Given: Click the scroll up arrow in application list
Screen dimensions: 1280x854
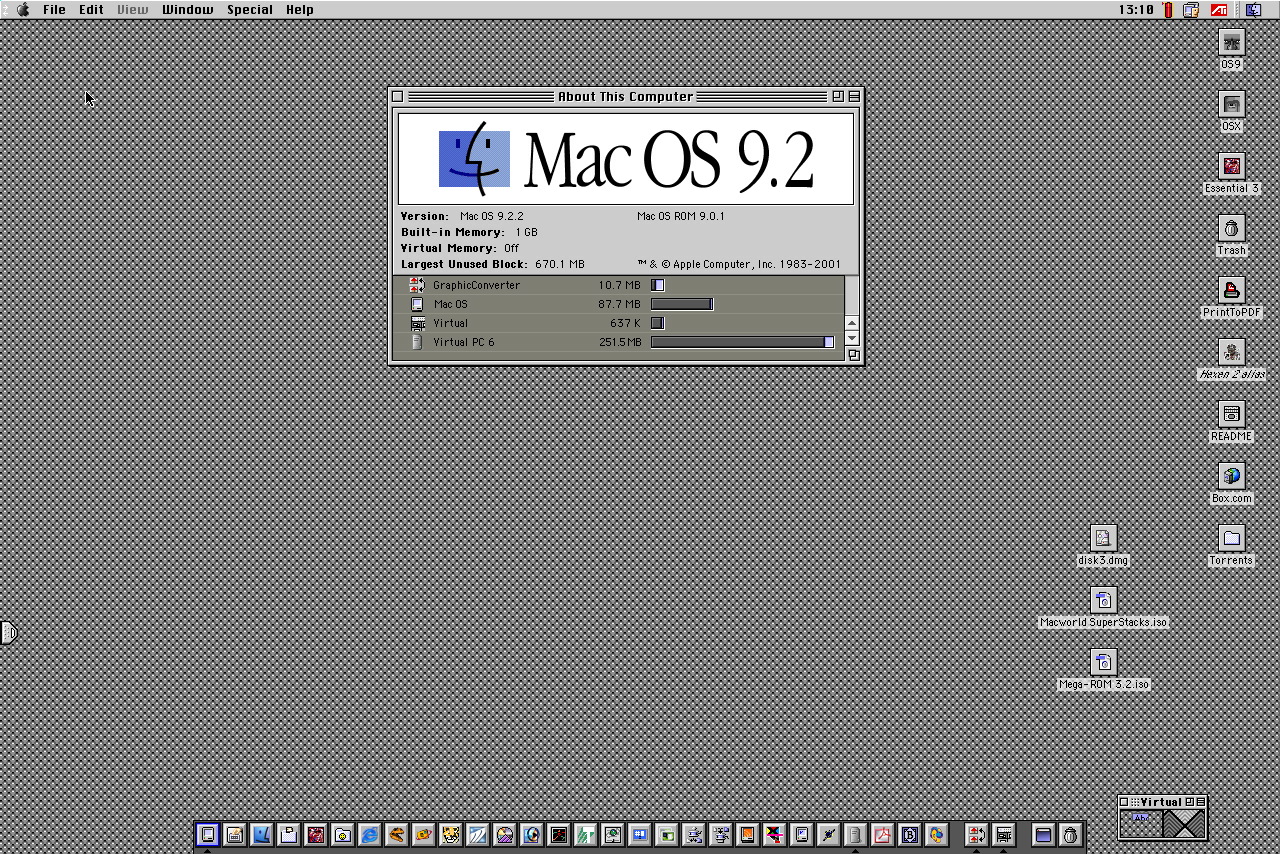Looking at the screenshot, I should pyautogui.click(x=852, y=322).
